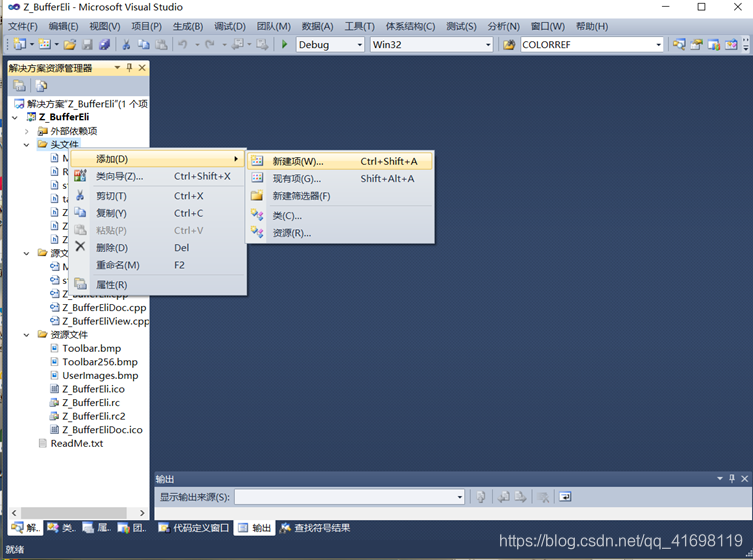Choose 新建筛选器(F) in the submenu

click(x=340, y=196)
